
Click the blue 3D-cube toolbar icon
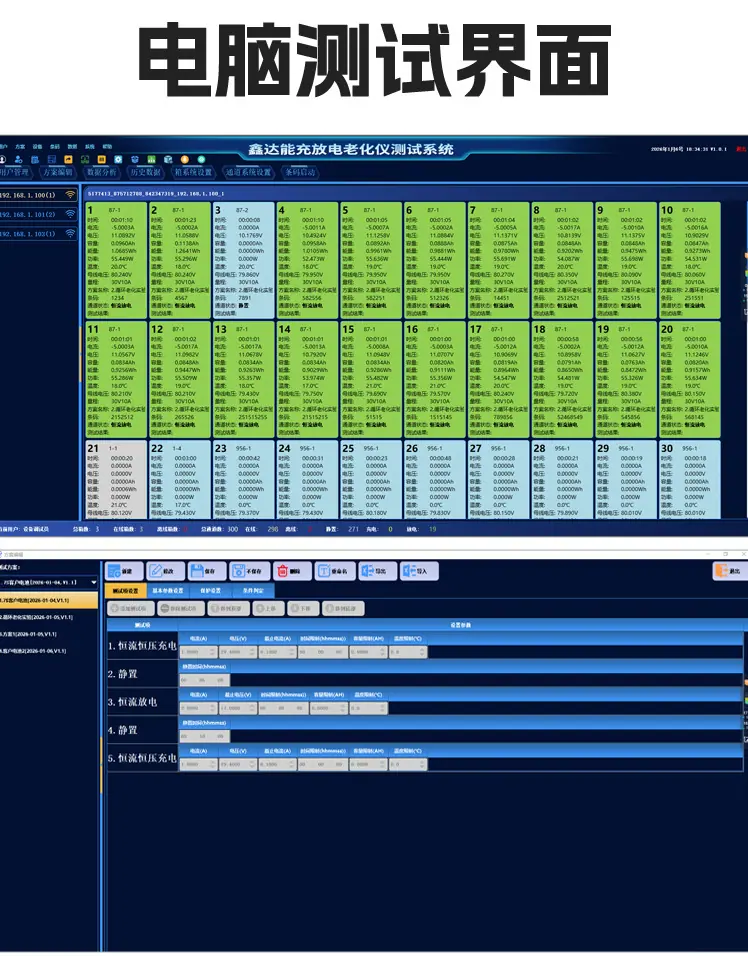168,160
